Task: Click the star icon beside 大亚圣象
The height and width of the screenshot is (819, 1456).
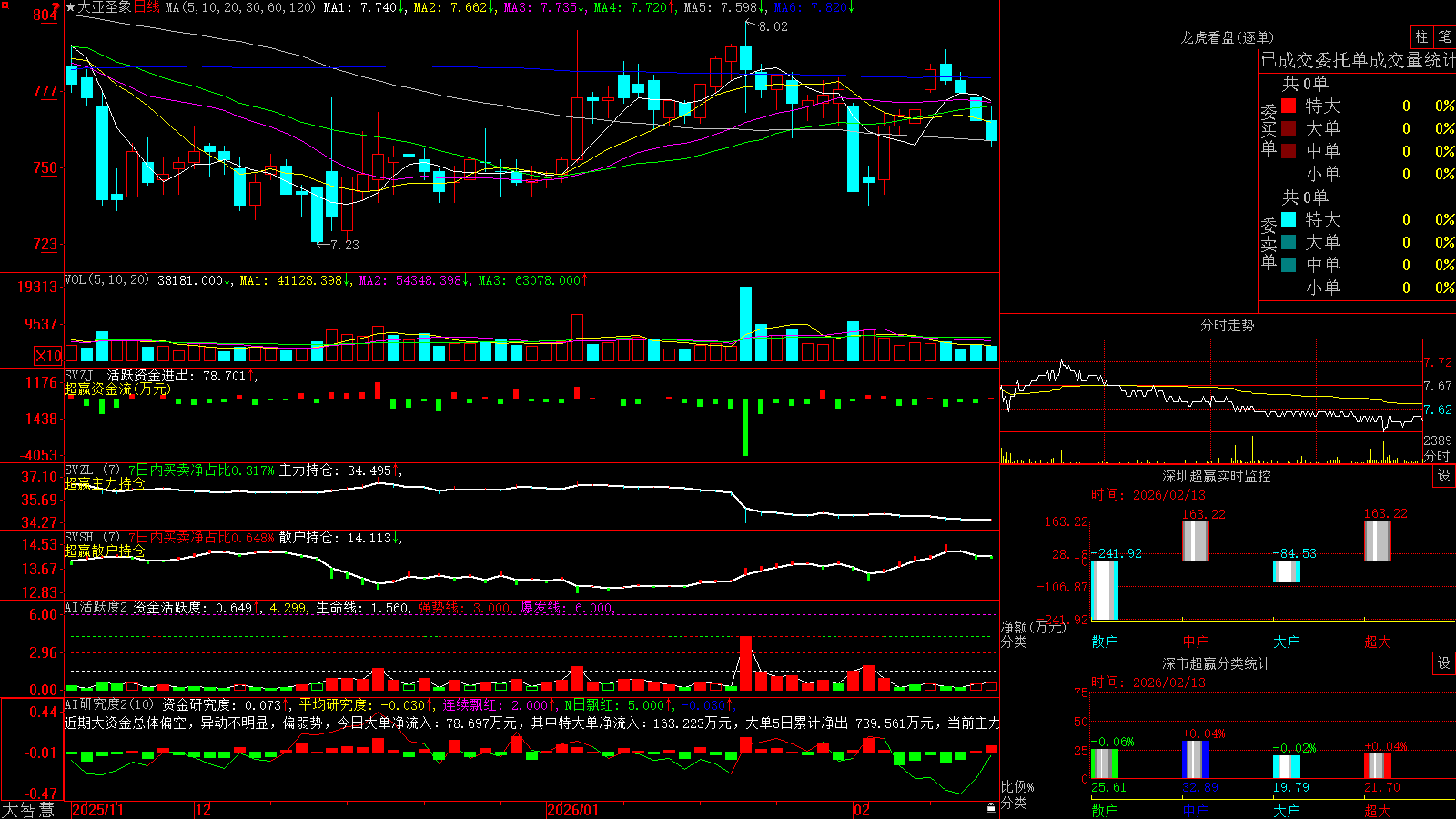Action: [x=70, y=7]
